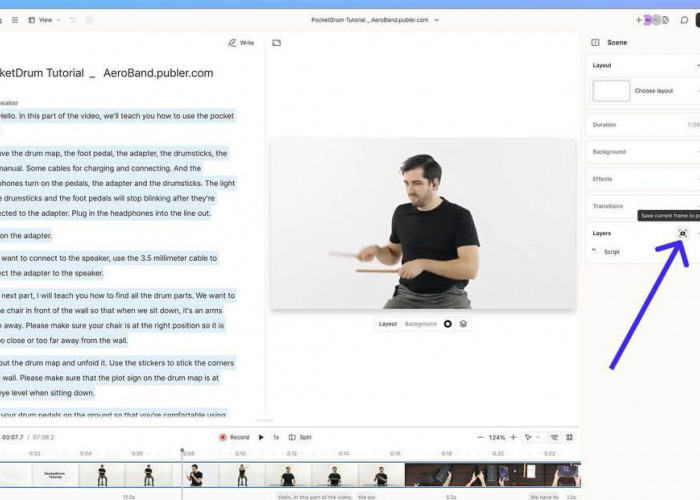
Task: Click the save current frame camera icon
Action: click(x=682, y=233)
